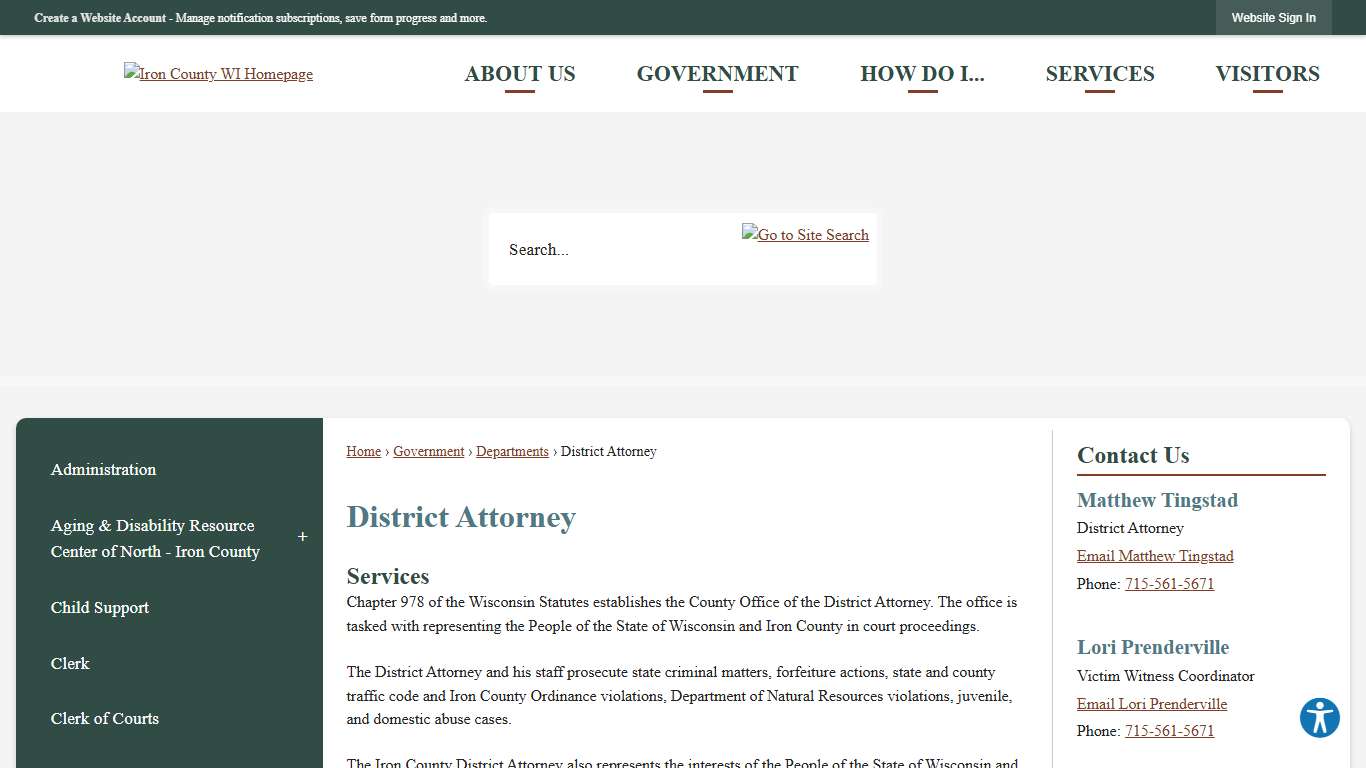1366x768 pixels.
Task: Select Child Support in the sidebar
Action: (99, 608)
